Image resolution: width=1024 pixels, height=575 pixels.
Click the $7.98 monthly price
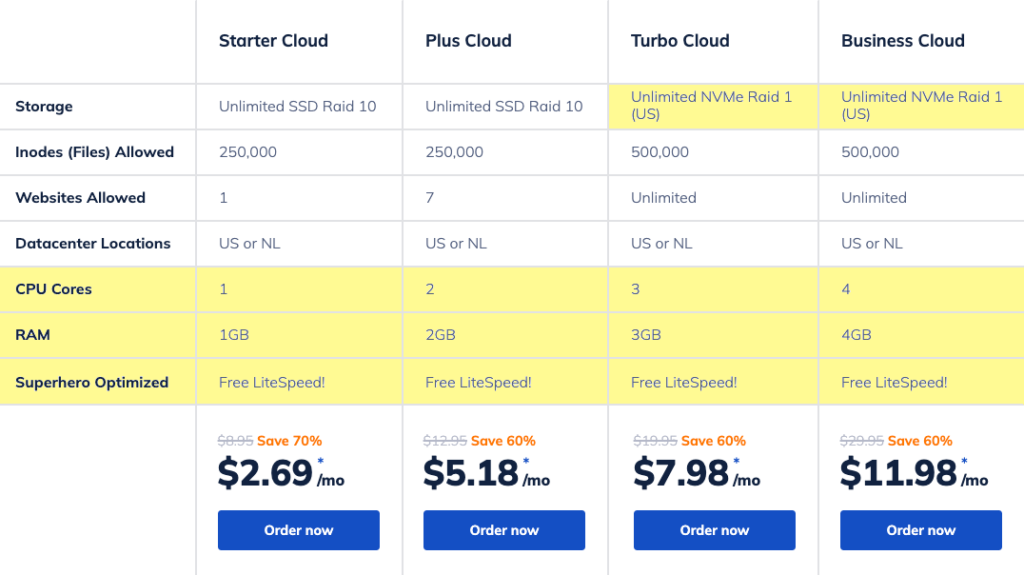681,473
